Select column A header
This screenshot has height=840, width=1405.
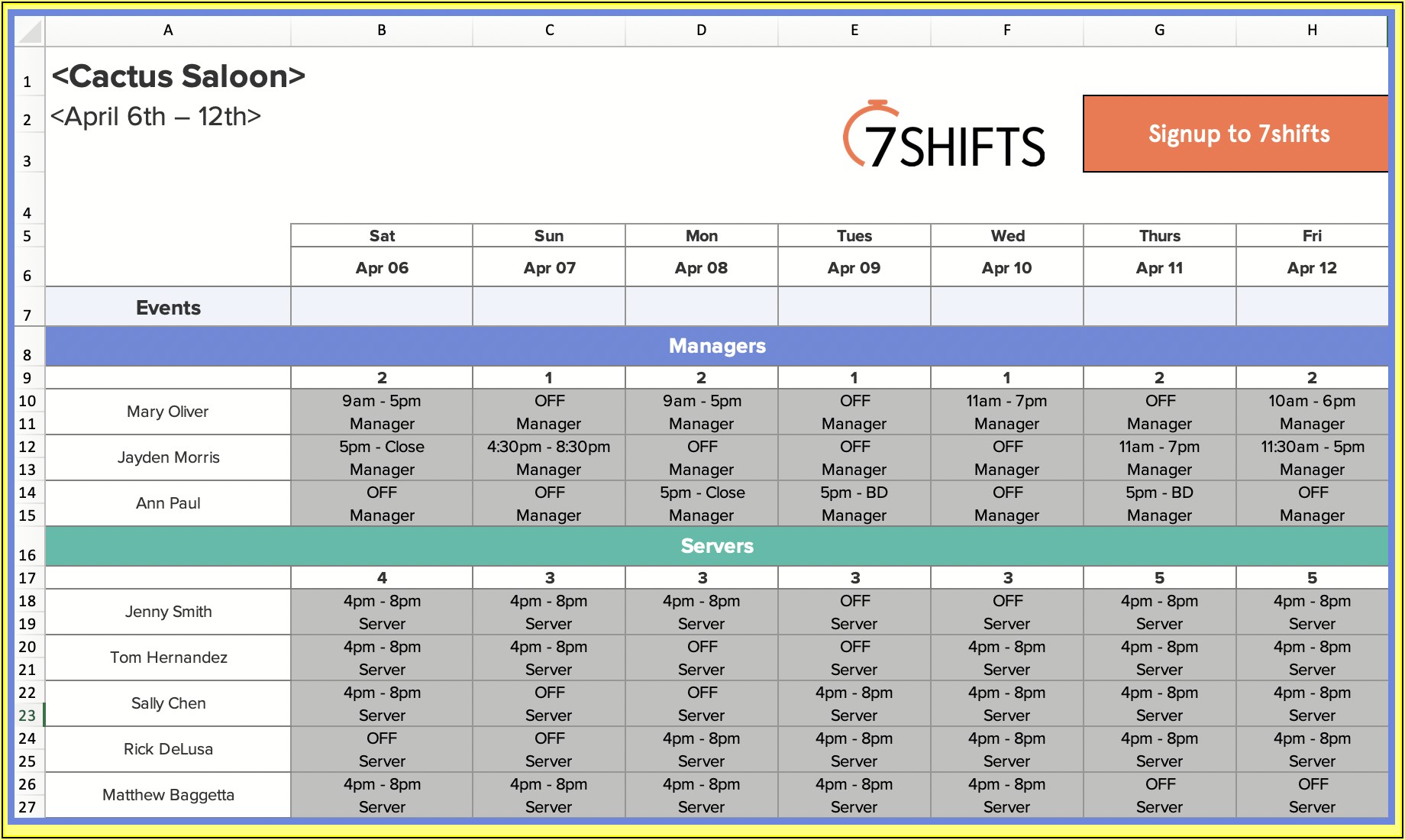point(168,31)
